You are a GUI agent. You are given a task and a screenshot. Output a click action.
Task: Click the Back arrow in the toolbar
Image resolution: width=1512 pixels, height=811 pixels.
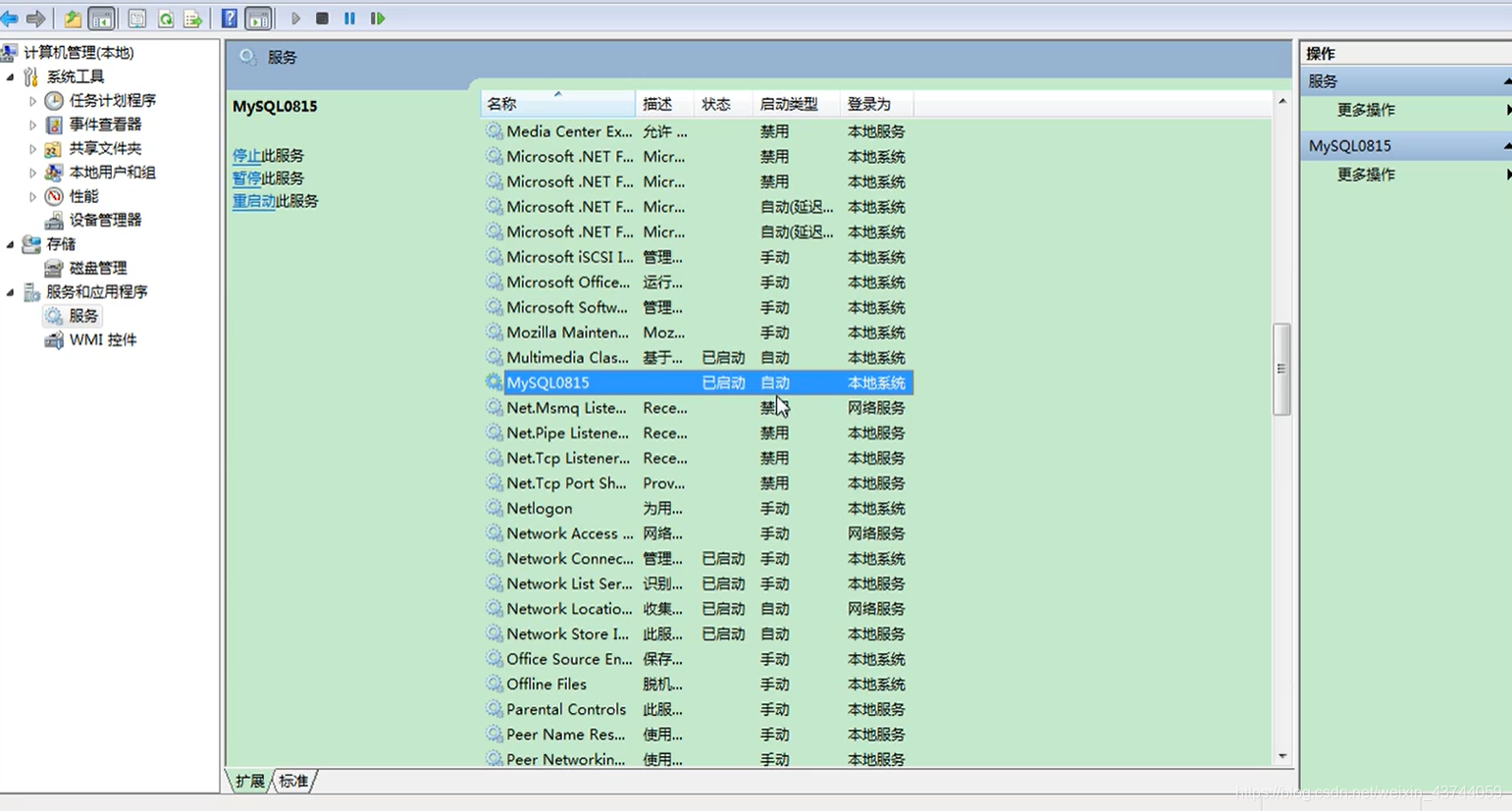[10, 19]
